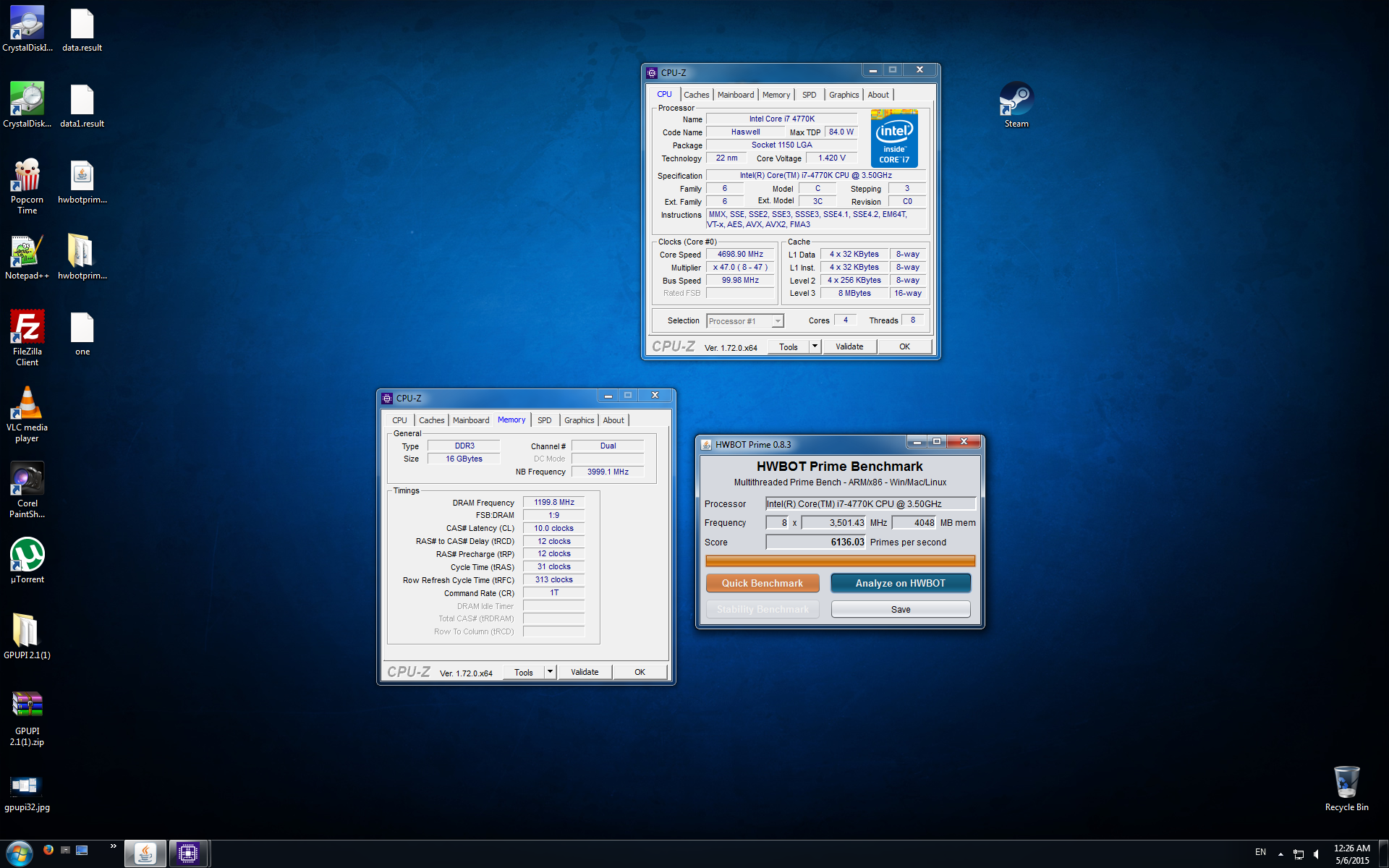
Task: Click Save in HWBOT Prime
Action: coord(901,609)
